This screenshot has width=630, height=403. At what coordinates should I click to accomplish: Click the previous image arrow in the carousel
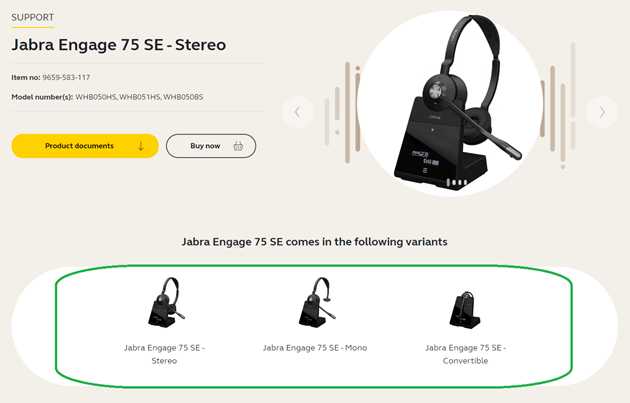coord(298,112)
